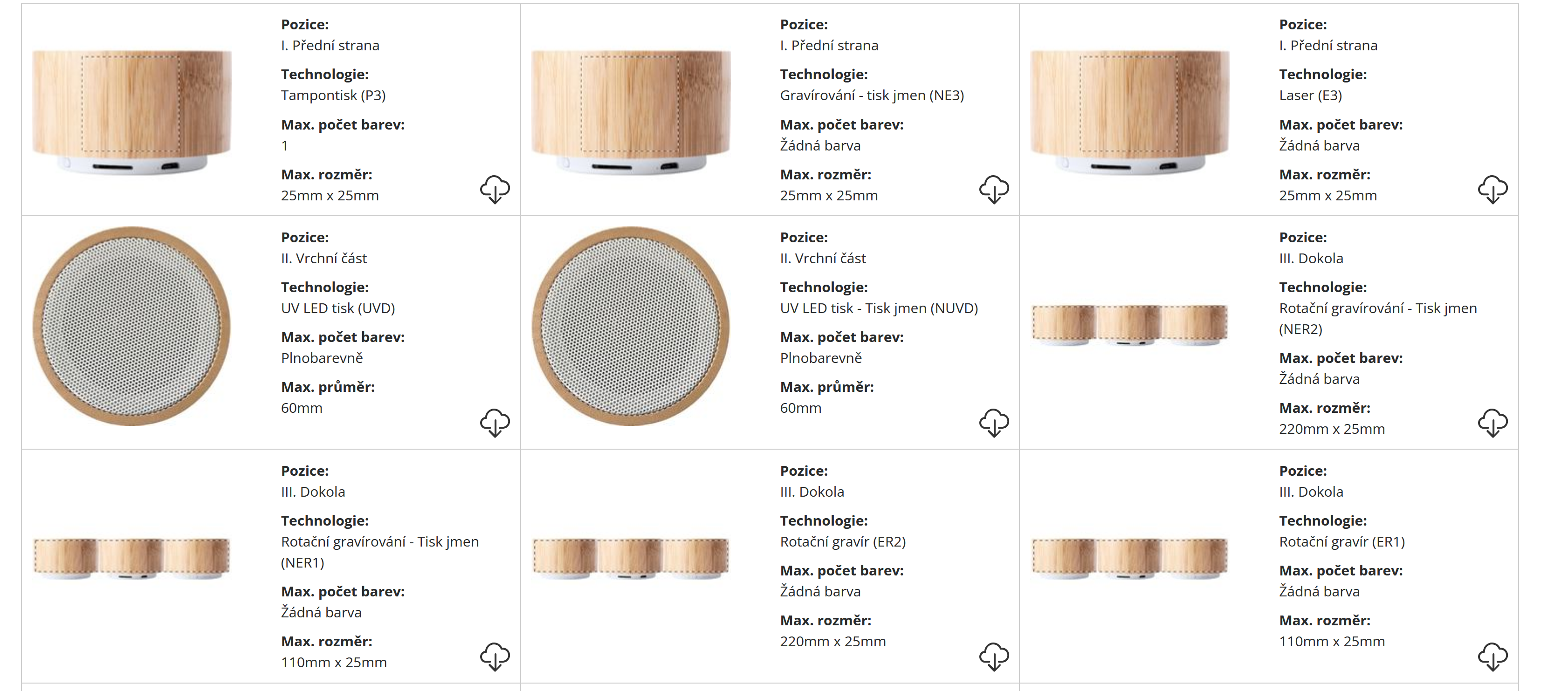Download template for Rotační gravírování (NER1)
The width and height of the screenshot is (1568, 691).
495,657
